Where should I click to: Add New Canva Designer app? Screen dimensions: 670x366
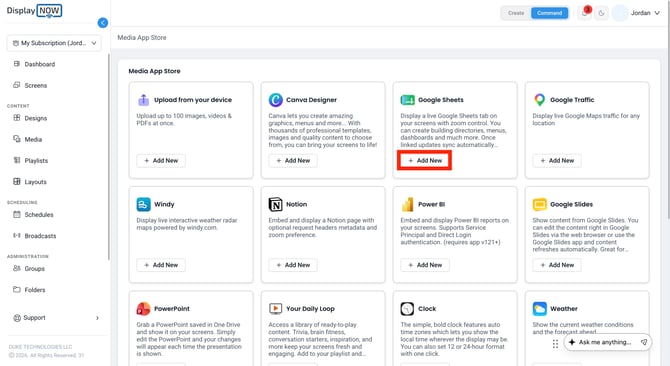click(293, 161)
